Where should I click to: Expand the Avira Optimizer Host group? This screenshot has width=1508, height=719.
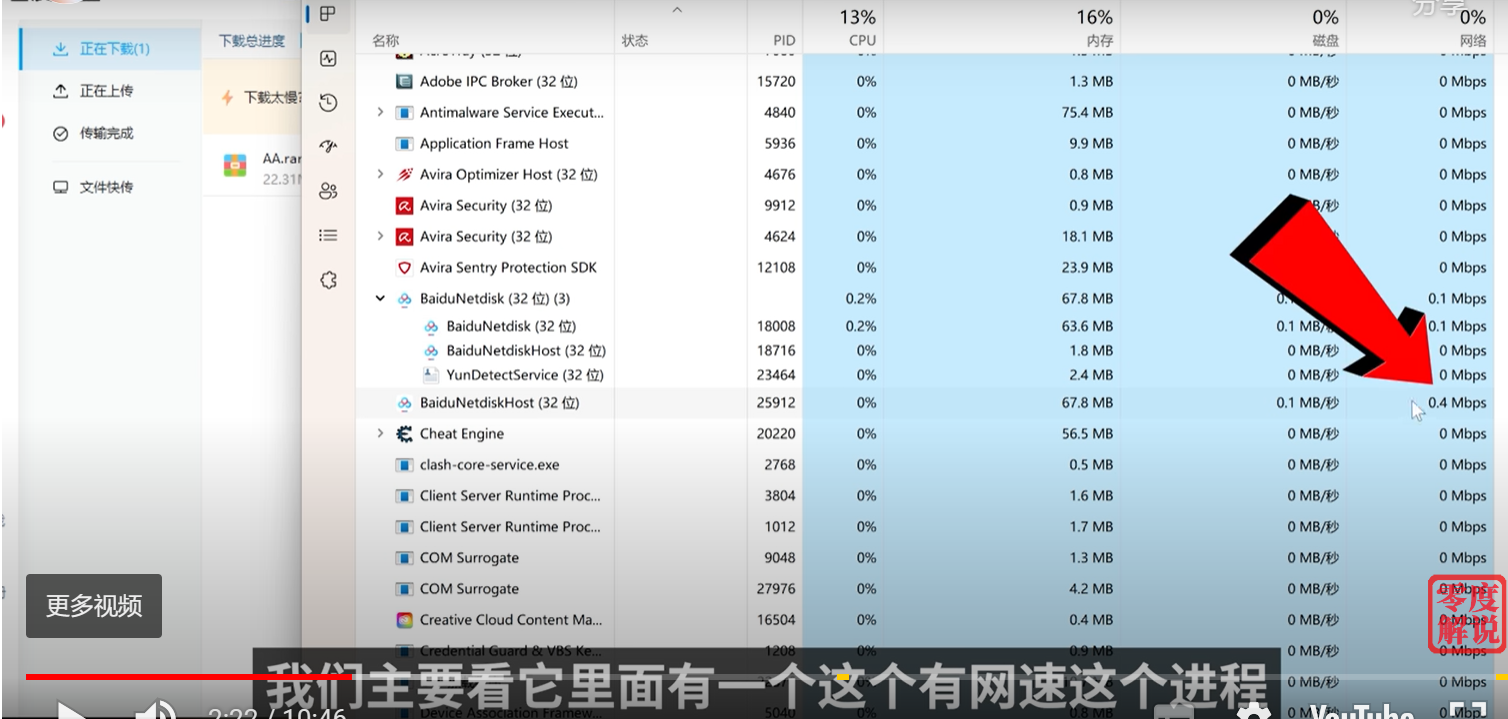click(380, 175)
